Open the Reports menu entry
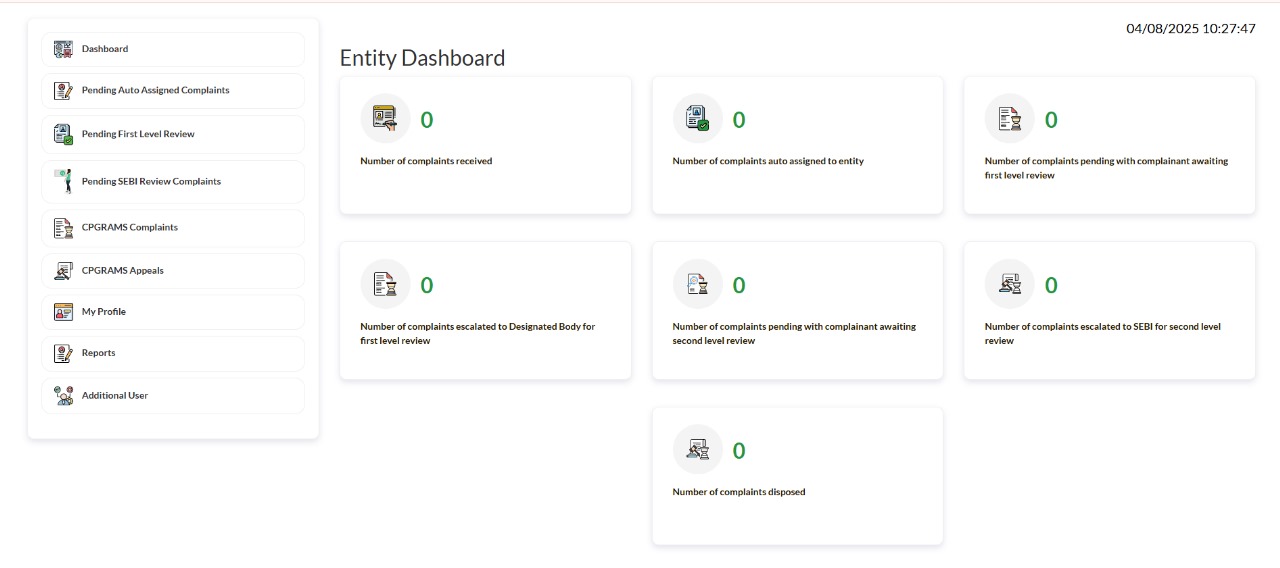 [x=173, y=353]
